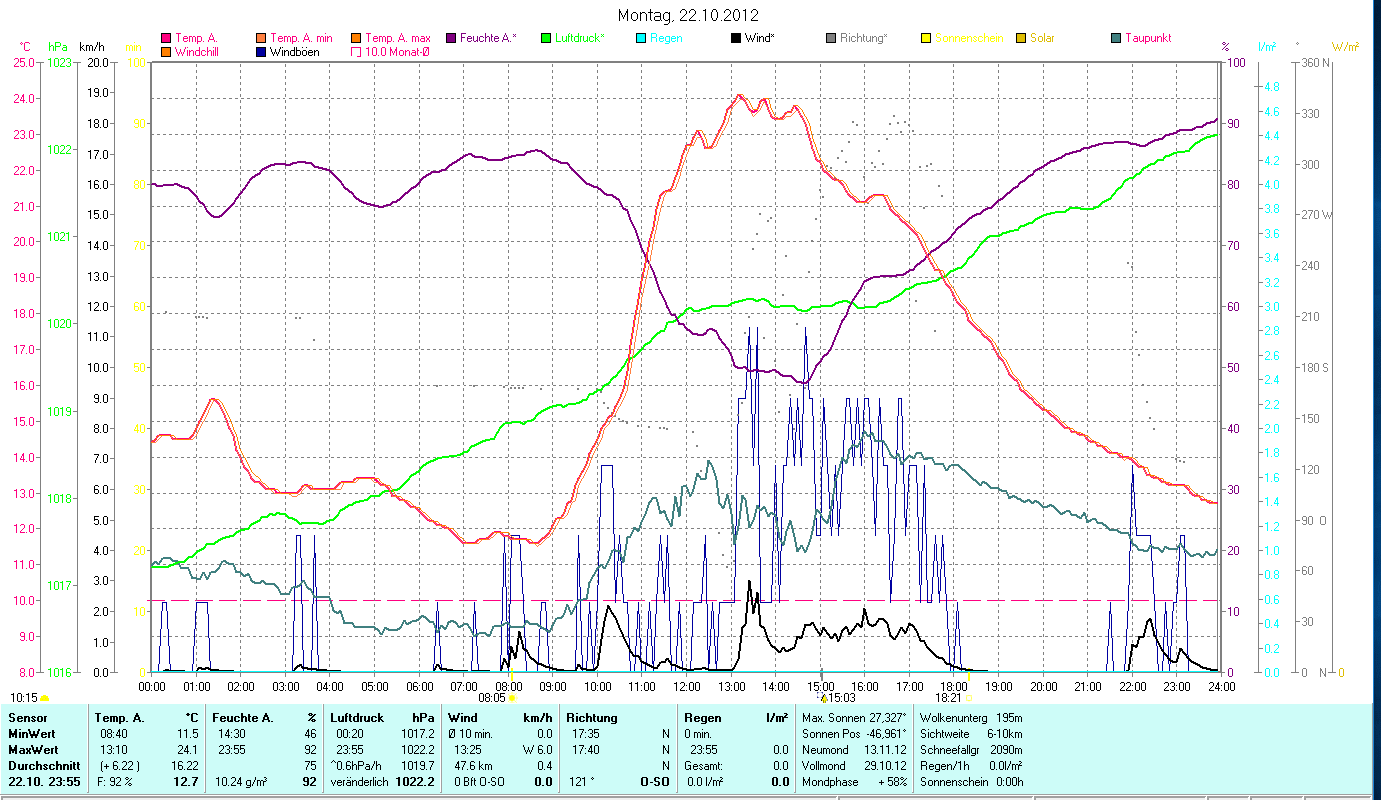The width and height of the screenshot is (1381, 800).
Task: Click the current pressure value 1022.2
Action: point(416,780)
